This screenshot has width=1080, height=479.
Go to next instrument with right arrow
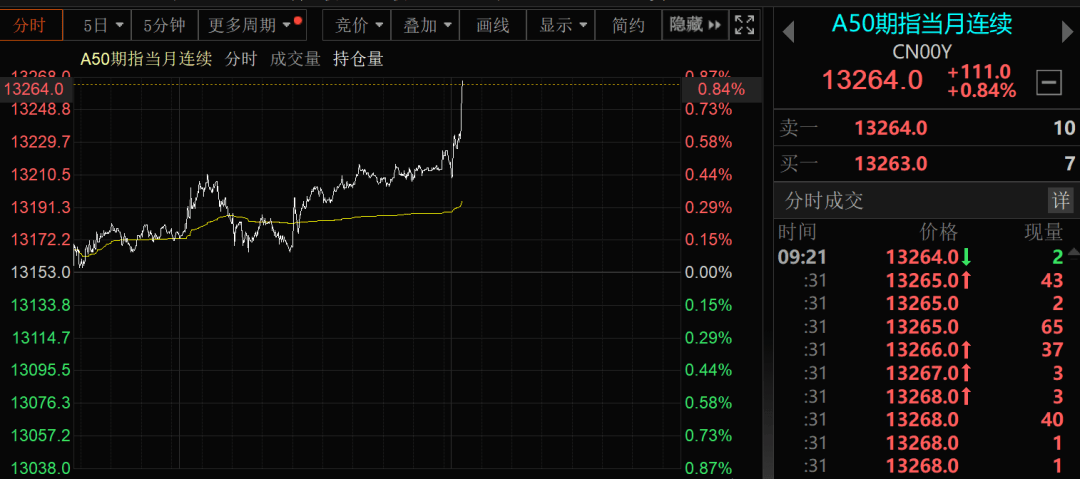[x=1064, y=32]
